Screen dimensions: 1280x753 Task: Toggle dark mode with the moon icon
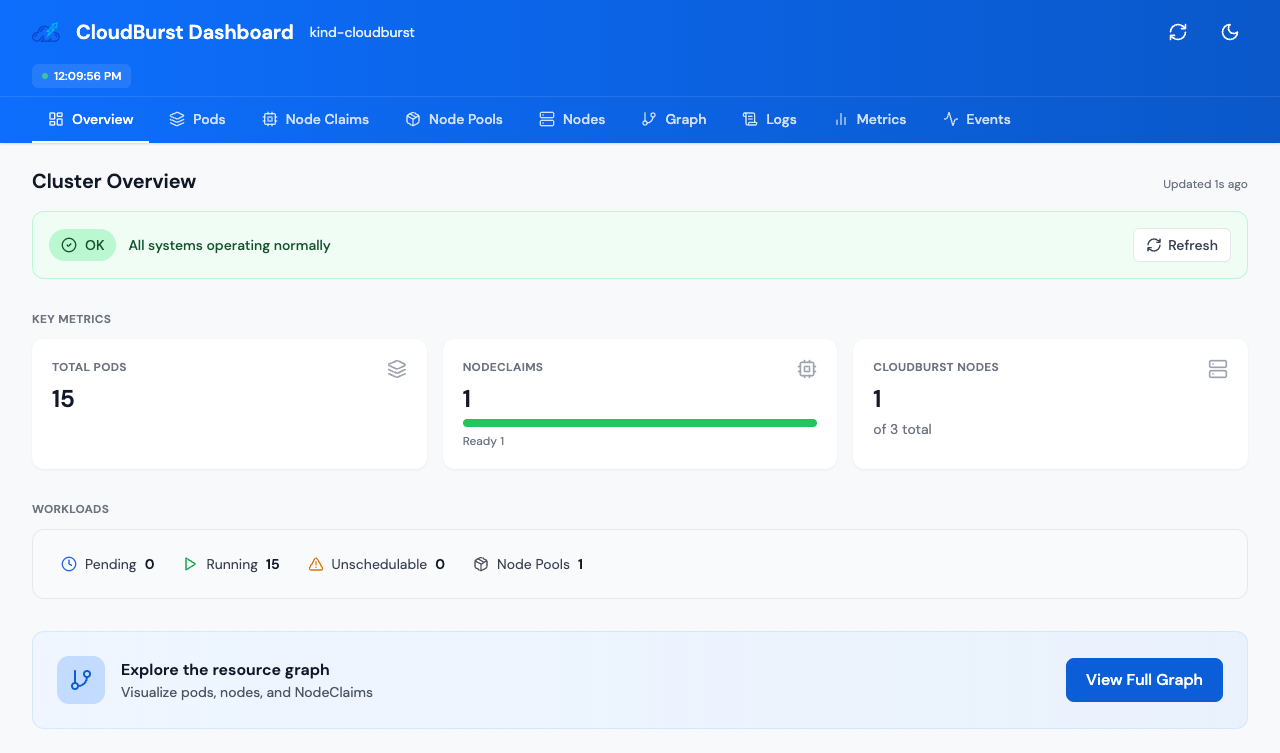click(x=1230, y=32)
